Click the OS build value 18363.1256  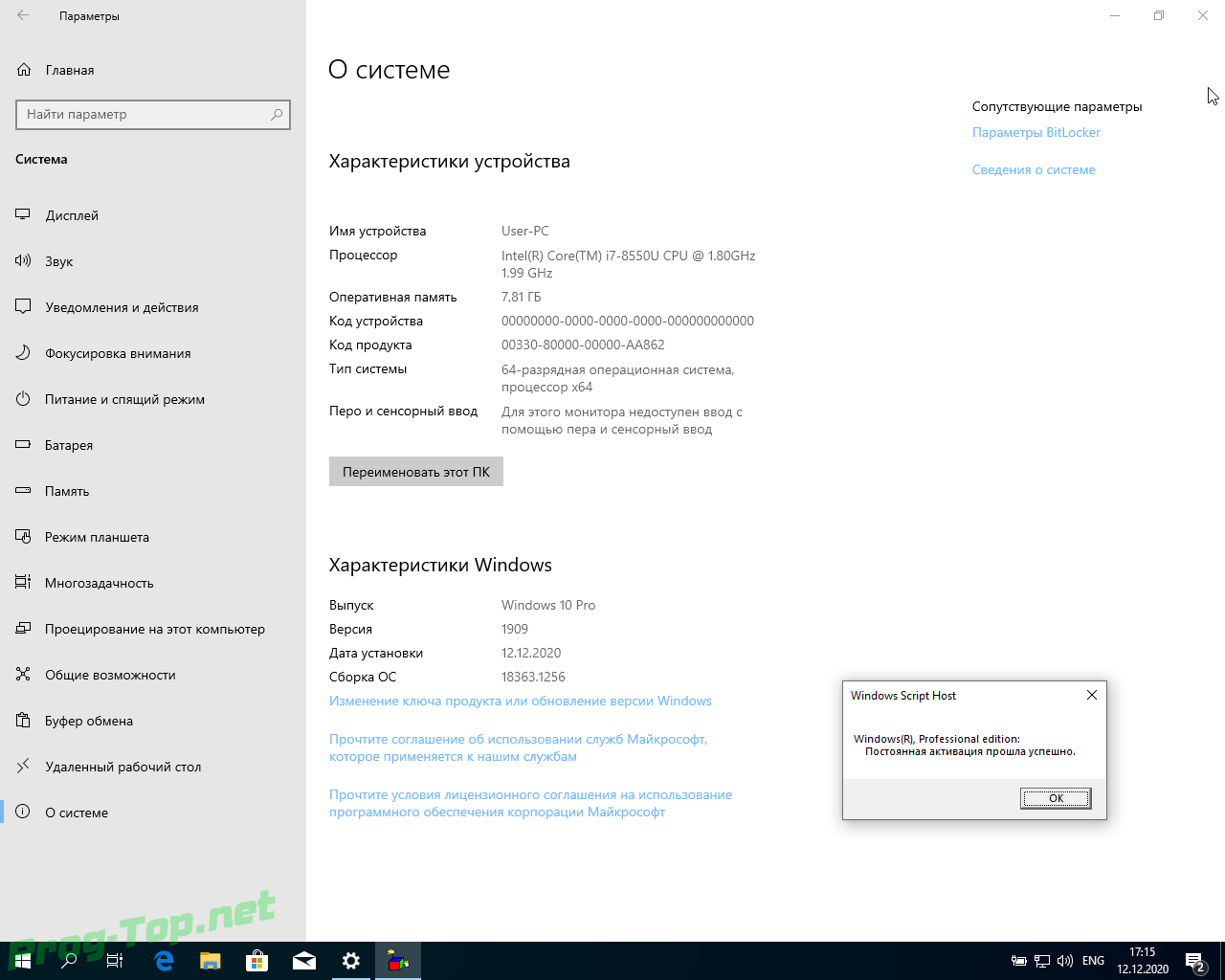pos(533,677)
